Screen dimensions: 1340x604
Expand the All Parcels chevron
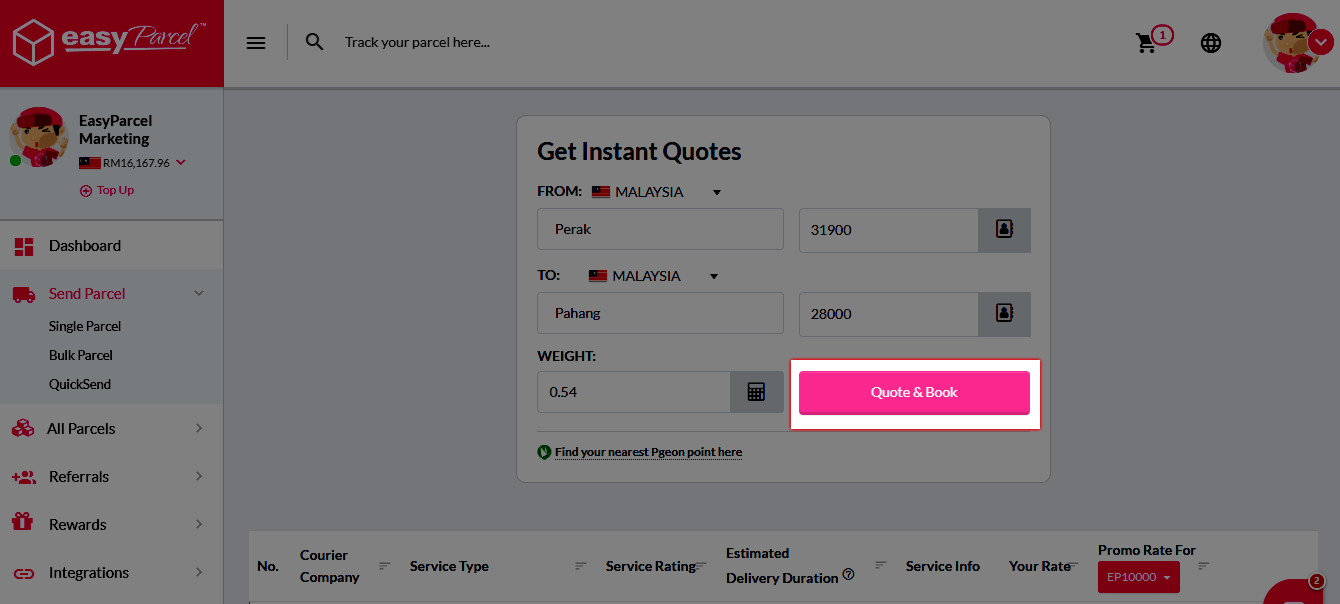click(x=199, y=428)
